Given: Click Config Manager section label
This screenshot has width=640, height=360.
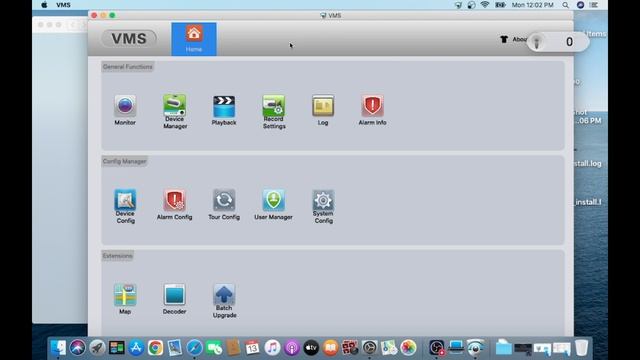Looking at the screenshot, I should (124, 161).
